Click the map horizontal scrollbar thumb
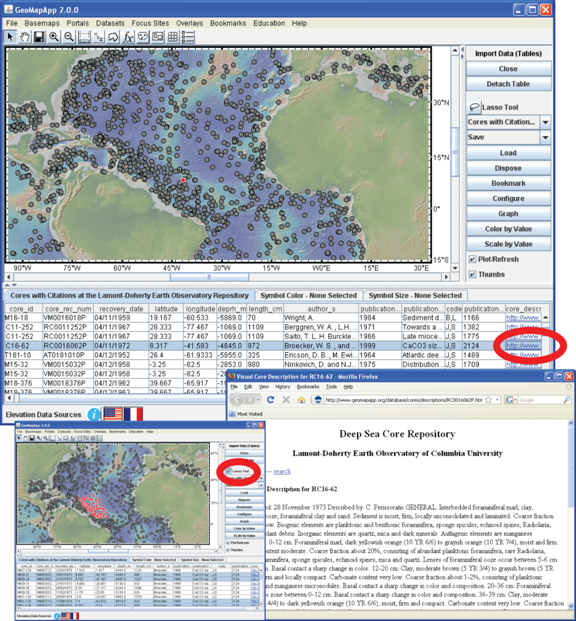576x621 pixels. point(209,277)
